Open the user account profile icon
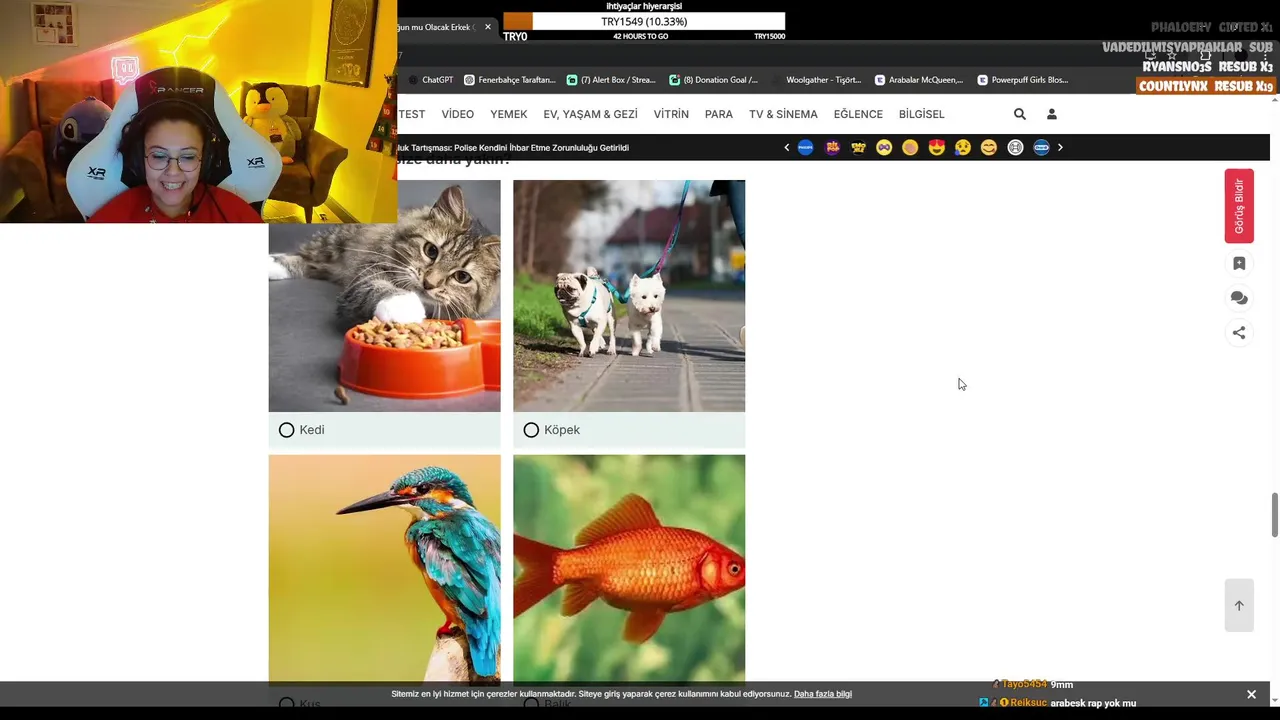The height and width of the screenshot is (720, 1280). 1051,114
